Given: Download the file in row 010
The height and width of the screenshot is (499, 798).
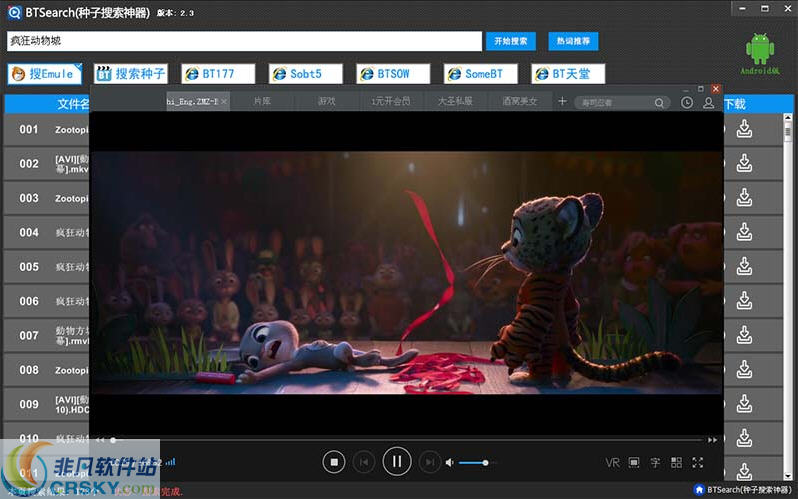Looking at the screenshot, I should [x=744, y=438].
